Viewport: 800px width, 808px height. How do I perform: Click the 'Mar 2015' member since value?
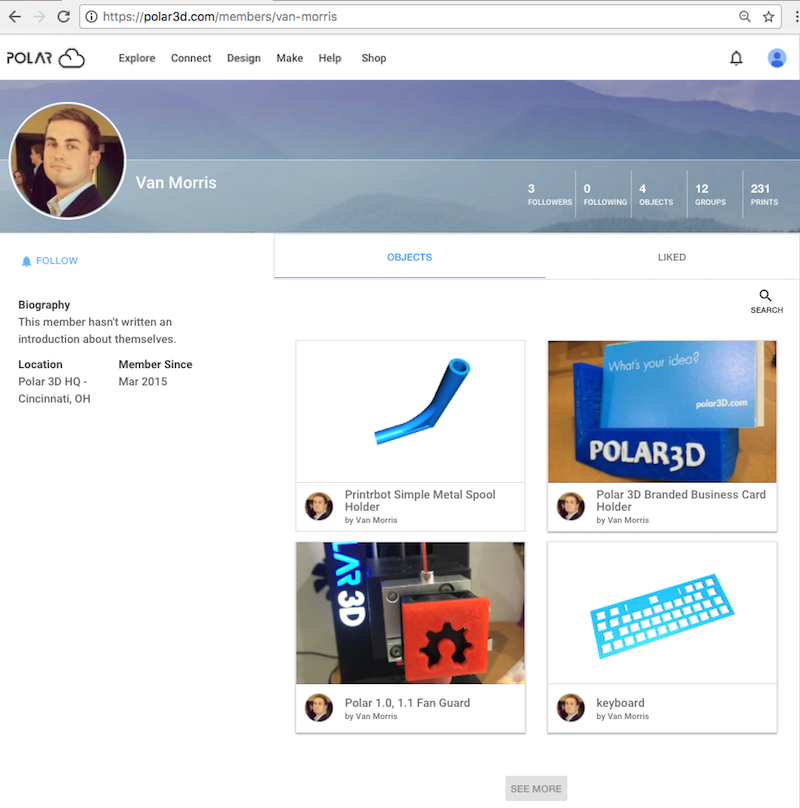(x=143, y=381)
